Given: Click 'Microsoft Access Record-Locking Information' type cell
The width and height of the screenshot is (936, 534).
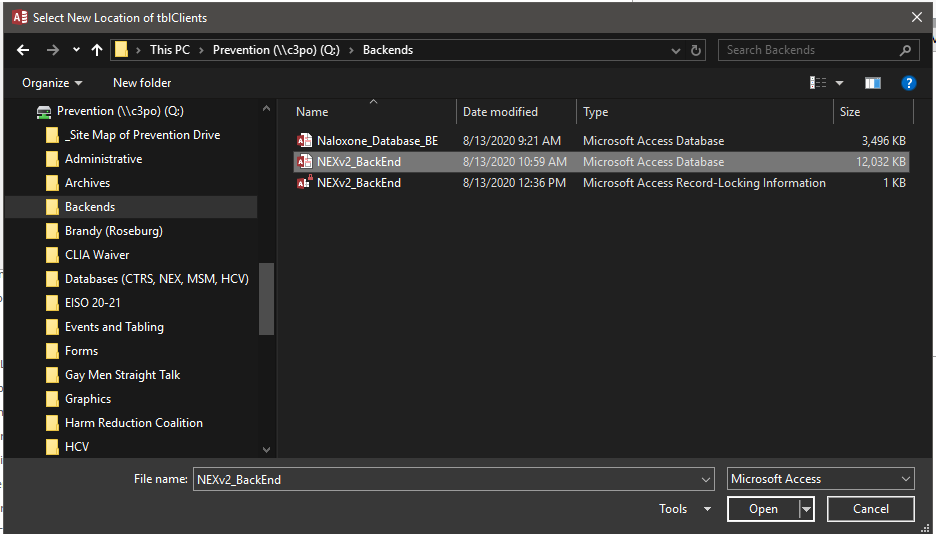Looking at the screenshot, I should (x=704, y=183).
